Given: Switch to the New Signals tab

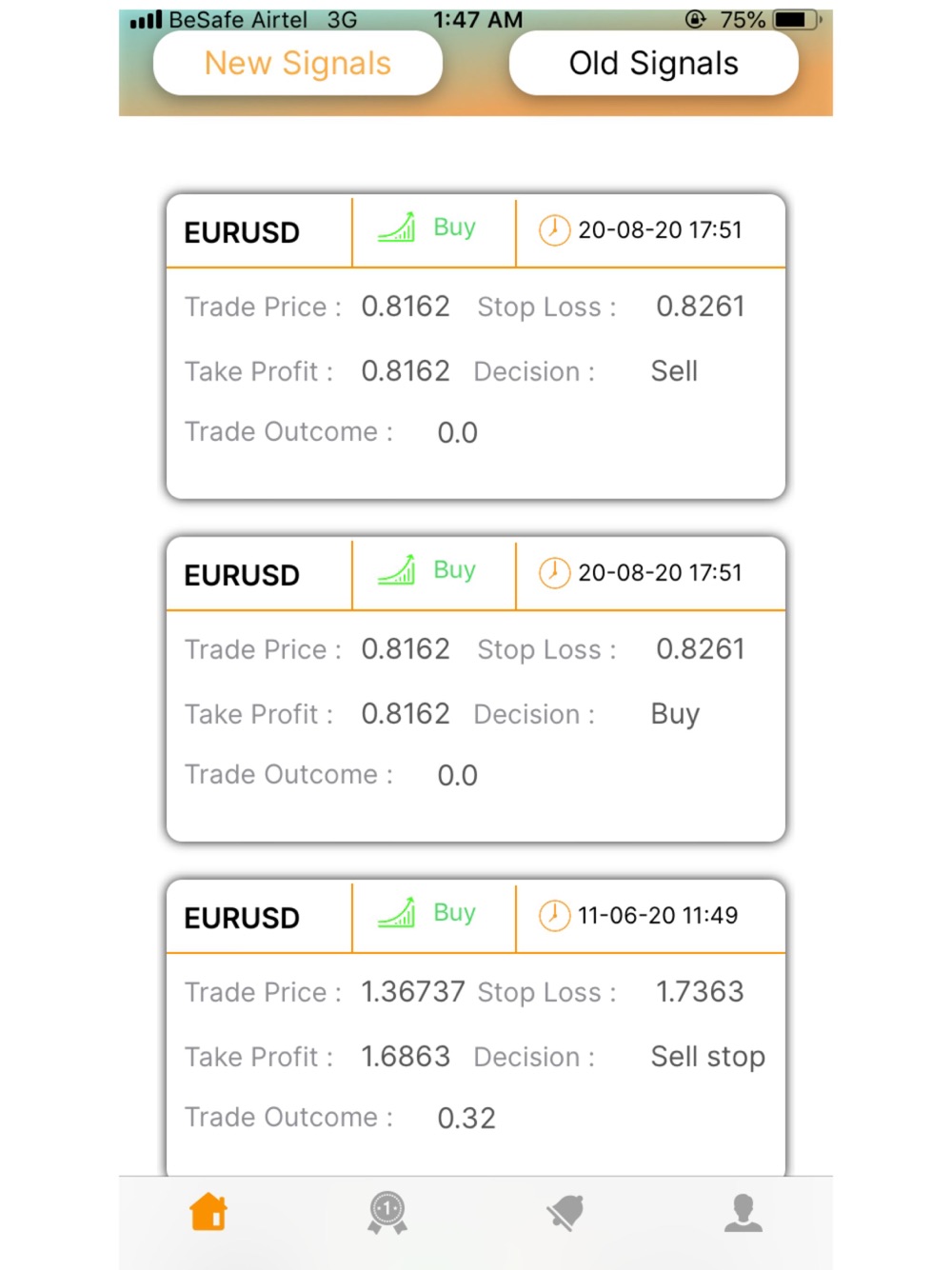Looking at the screenshot, I should tap(298, 63).
